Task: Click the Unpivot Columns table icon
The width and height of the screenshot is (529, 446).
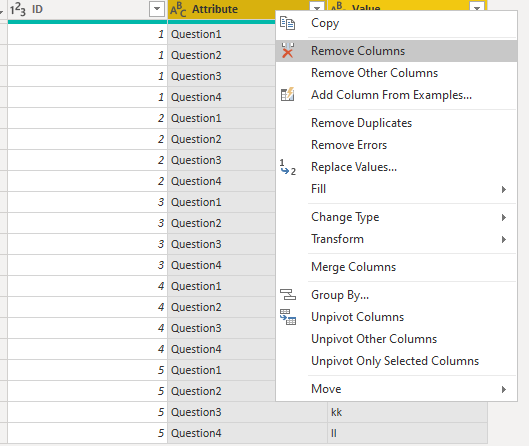Action: point(288,317)
